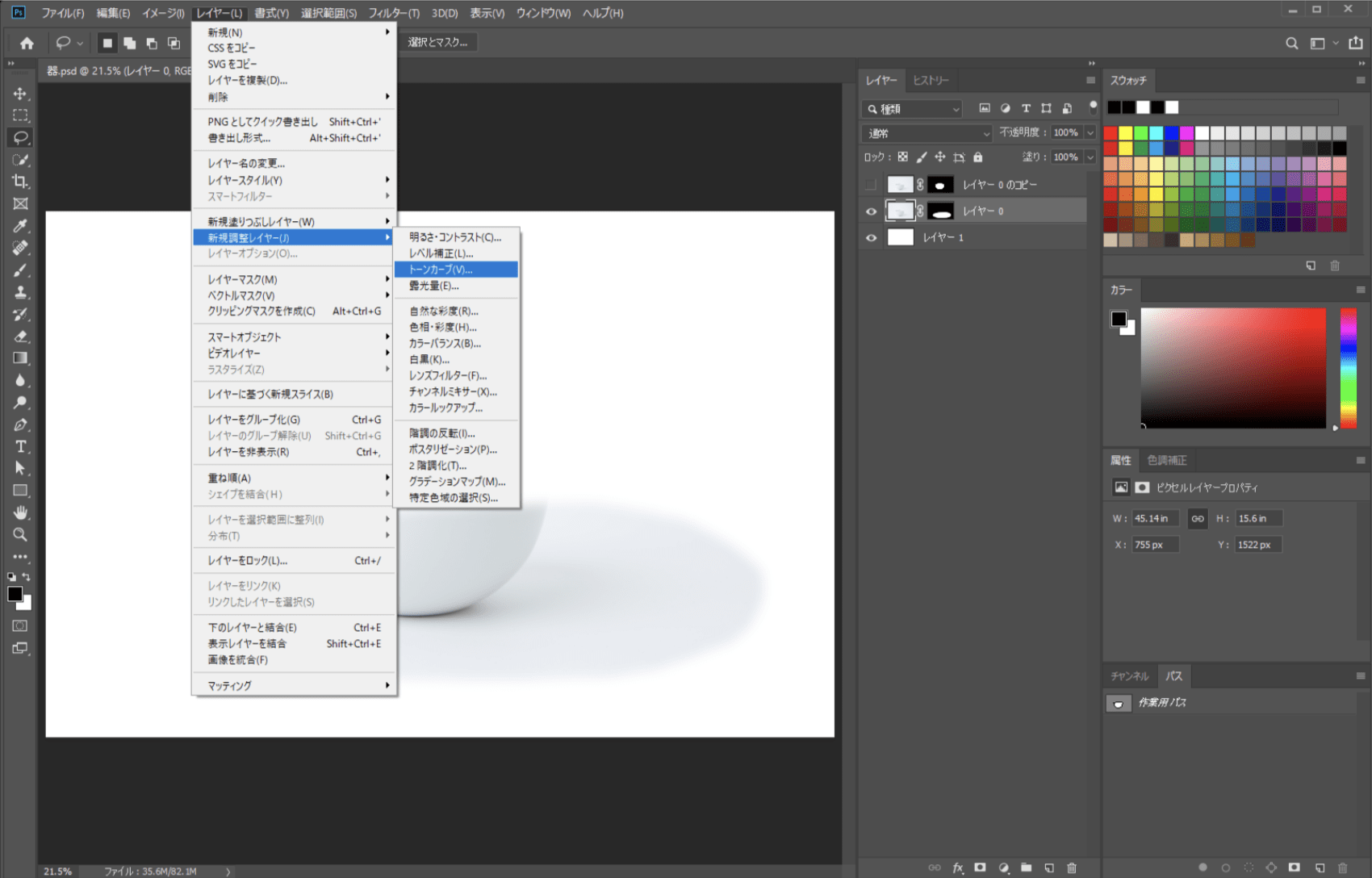Screen dimensions: 1372x878
Task: Click the W width input field
Action: (1154, 519)
